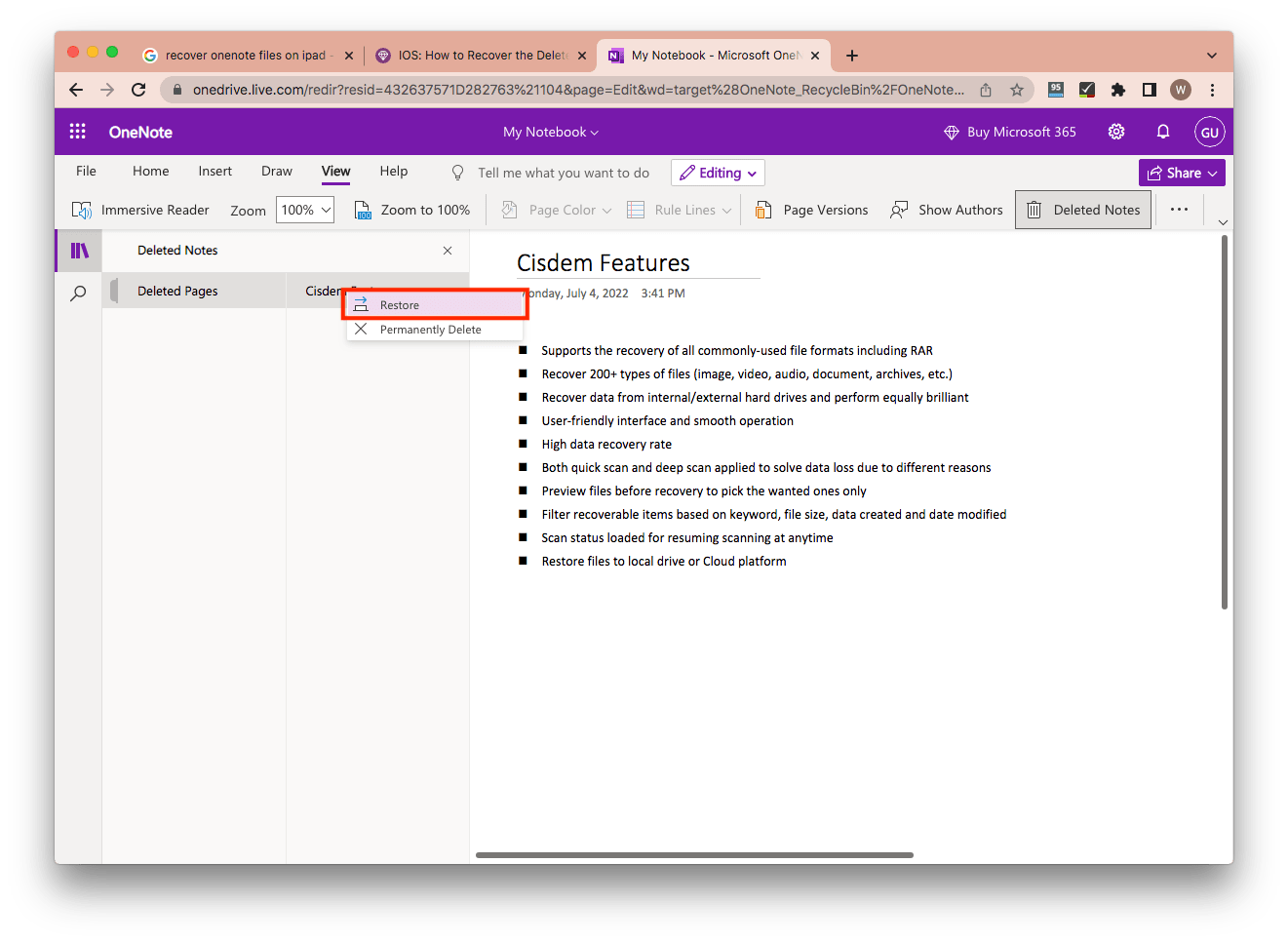Open the Editing mode dropdown

(718, 173)
